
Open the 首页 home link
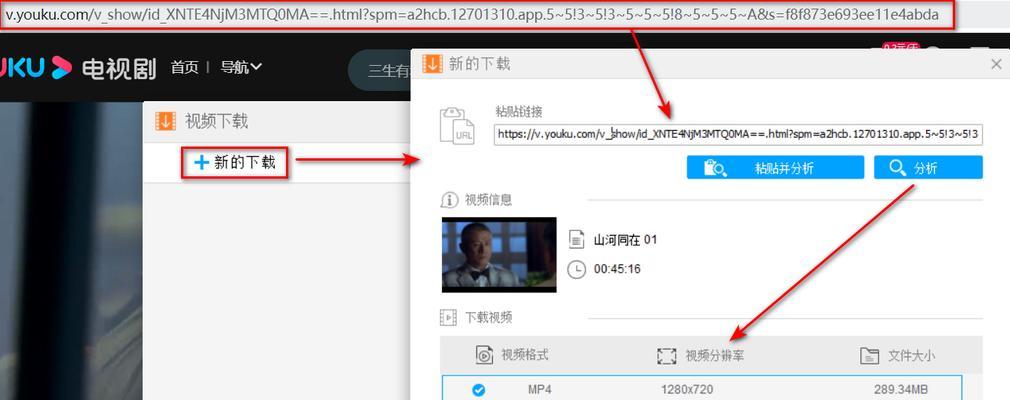coord(184,67)
